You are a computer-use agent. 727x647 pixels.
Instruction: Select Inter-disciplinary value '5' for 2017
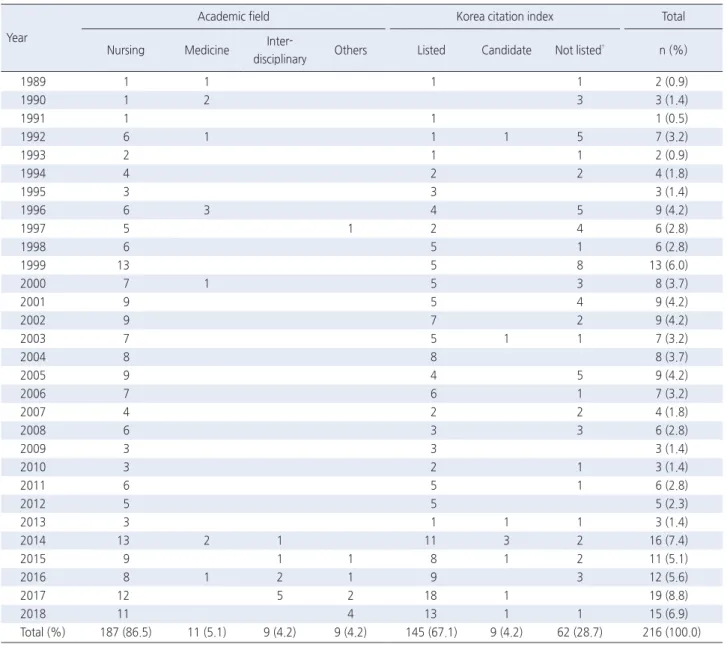[x=280, y=596]
